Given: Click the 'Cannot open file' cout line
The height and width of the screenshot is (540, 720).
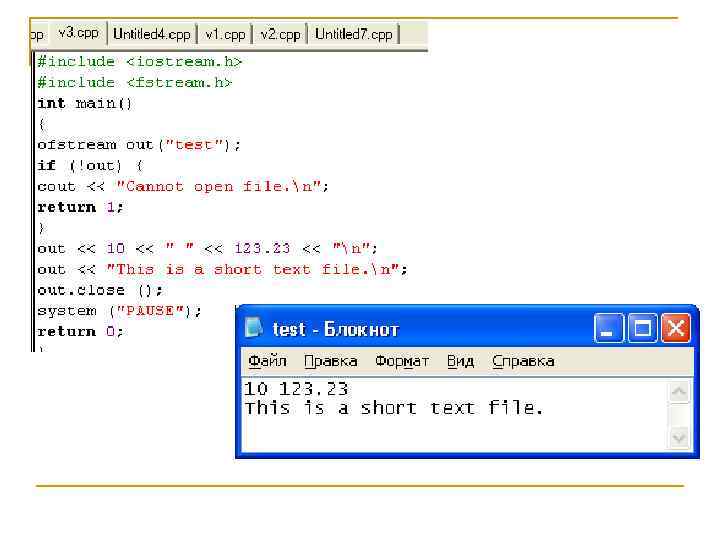Looking at the screenshot, I should point(183,186).
